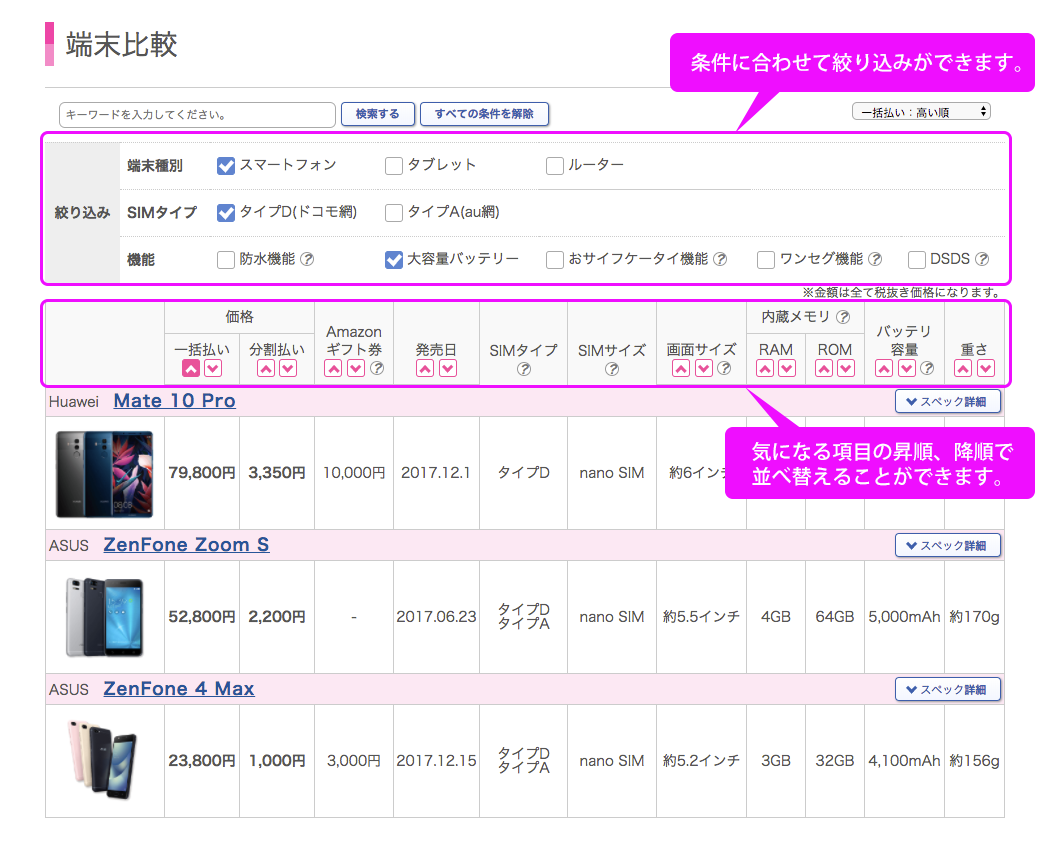1053x854 pixels.
Task: Open help icon next to 防水機能
Action: (x=307, y=259)
